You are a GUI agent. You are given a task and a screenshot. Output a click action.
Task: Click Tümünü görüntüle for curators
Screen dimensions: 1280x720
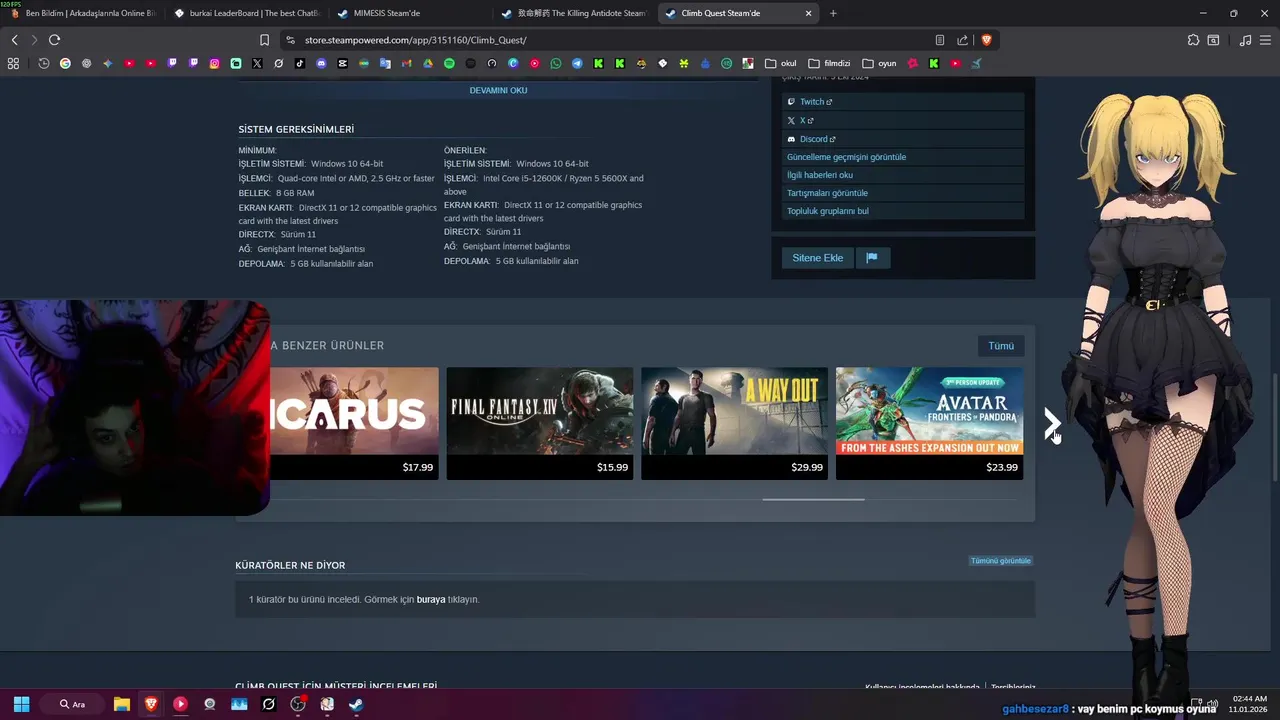1000,561
